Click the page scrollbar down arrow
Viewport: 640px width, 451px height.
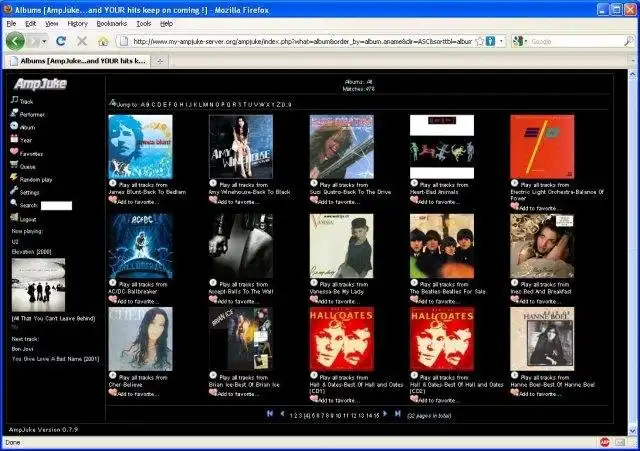point(633,430)
